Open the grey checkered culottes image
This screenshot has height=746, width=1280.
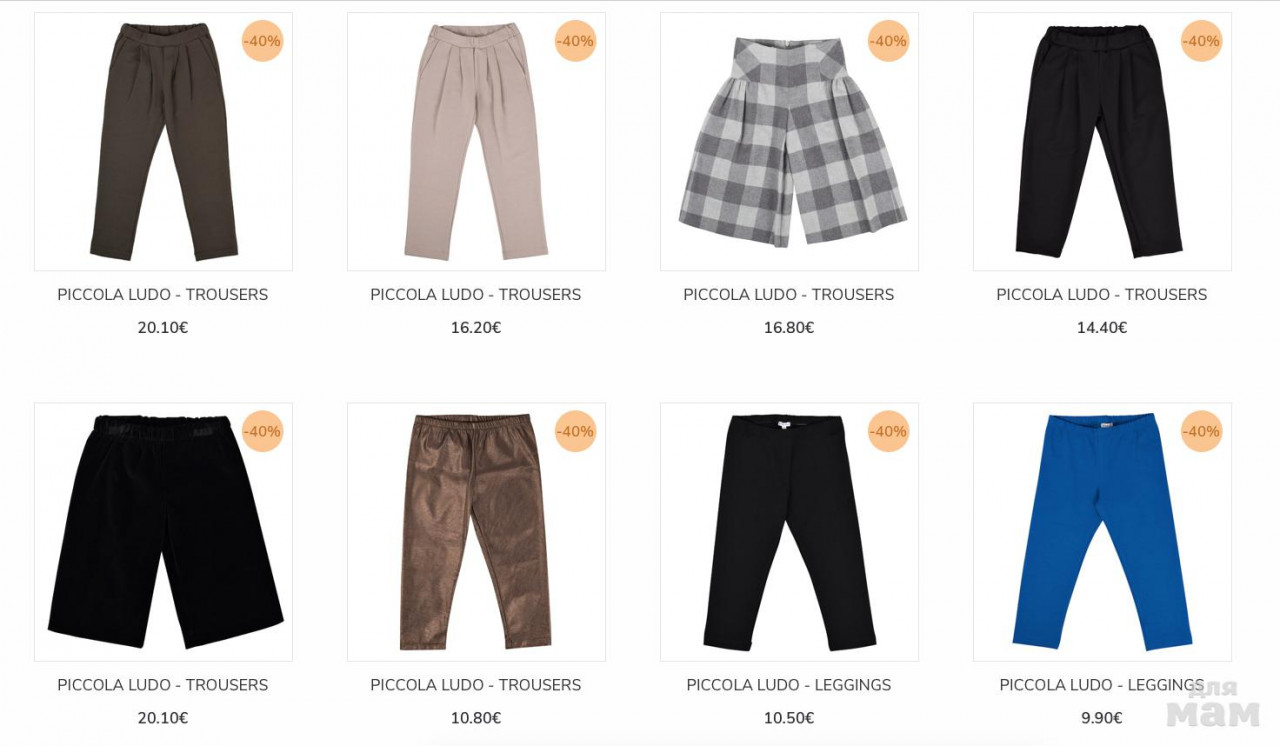coord(789,141)
